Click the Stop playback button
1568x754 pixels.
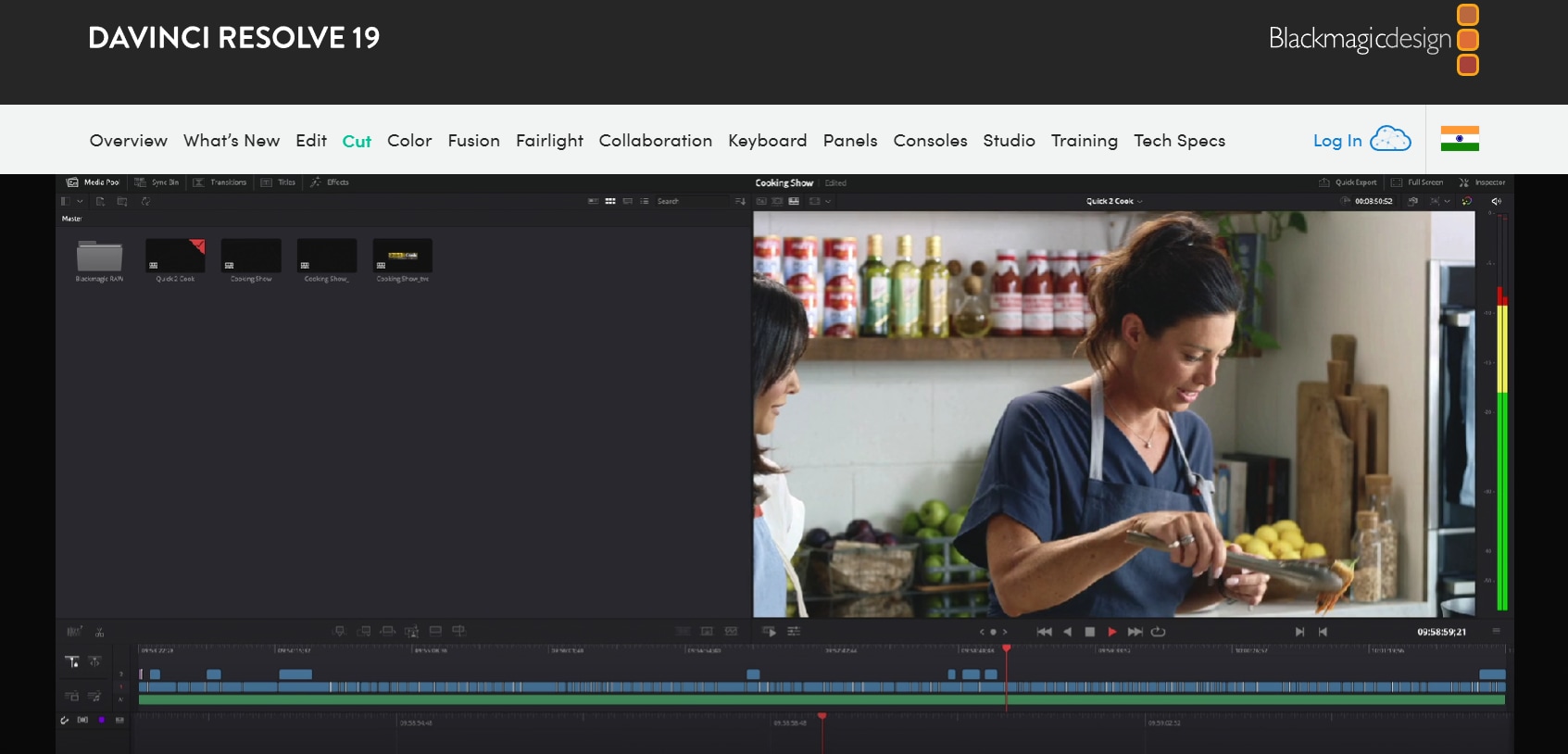click(x=1090, y=632)
